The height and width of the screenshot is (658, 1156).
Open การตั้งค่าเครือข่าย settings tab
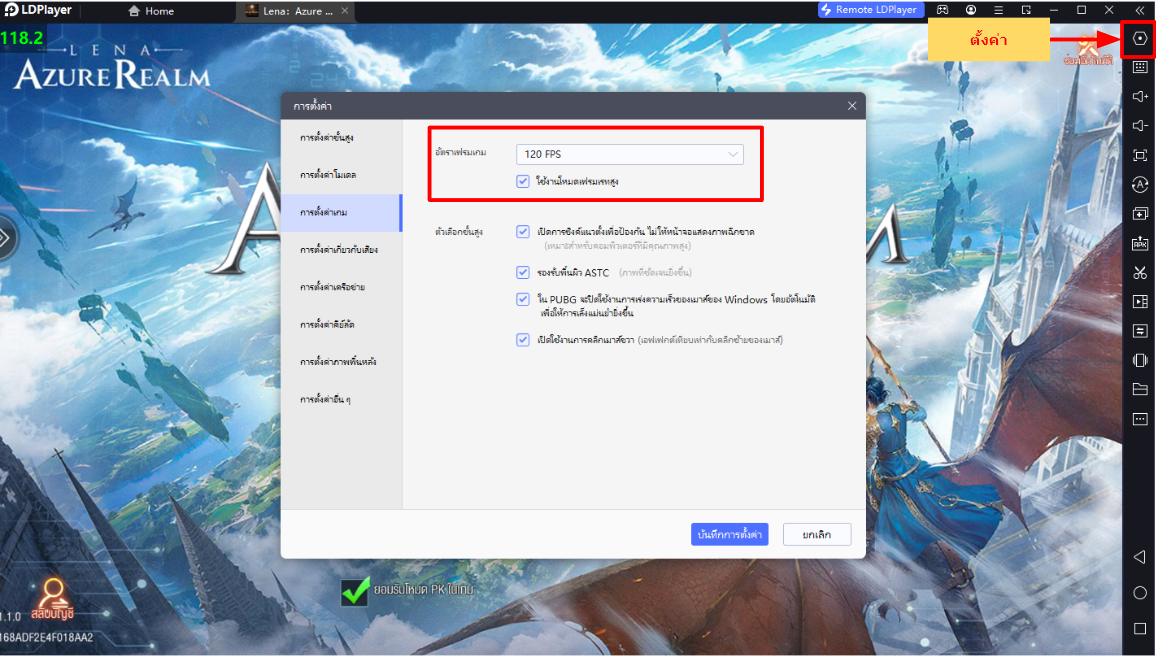tap(341, 287)
